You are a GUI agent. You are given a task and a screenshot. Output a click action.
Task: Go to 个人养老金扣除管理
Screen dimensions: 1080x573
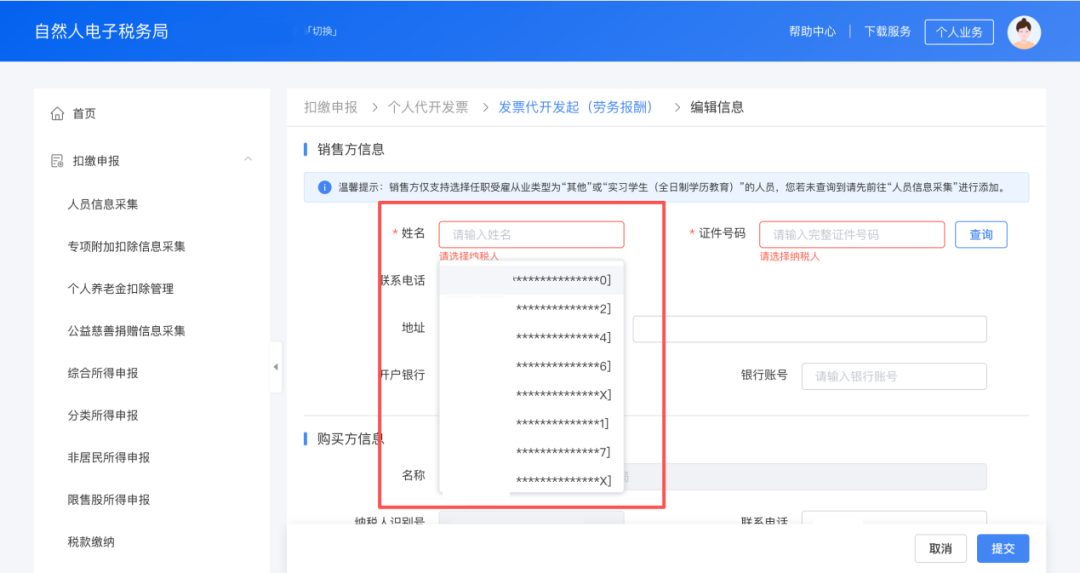click(x=121, y=289)
